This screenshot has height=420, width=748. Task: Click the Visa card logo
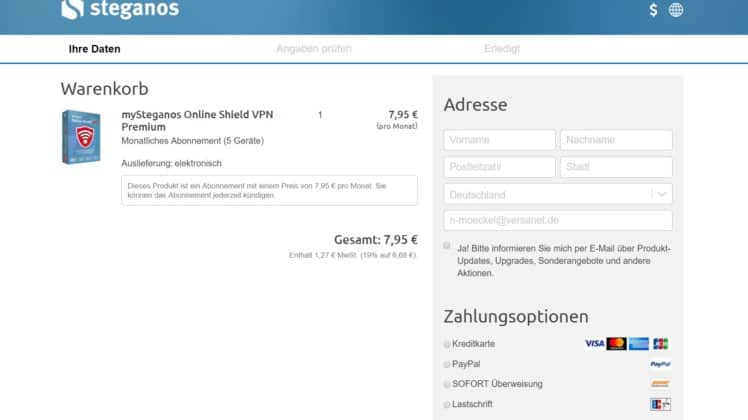(594, 344)
